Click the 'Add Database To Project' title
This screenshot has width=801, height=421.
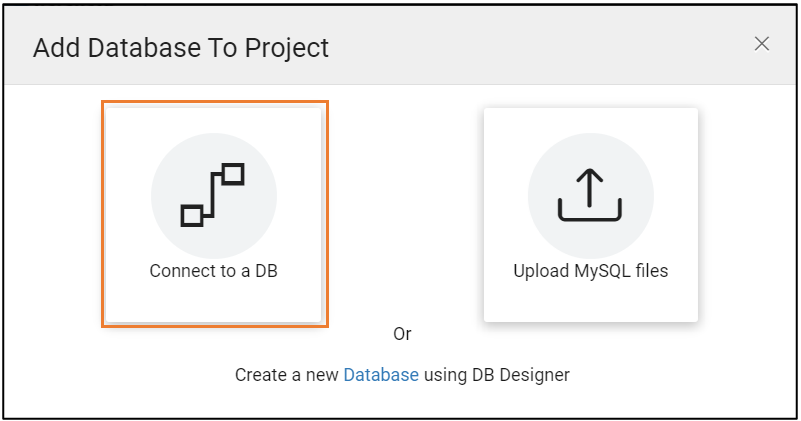181,47
